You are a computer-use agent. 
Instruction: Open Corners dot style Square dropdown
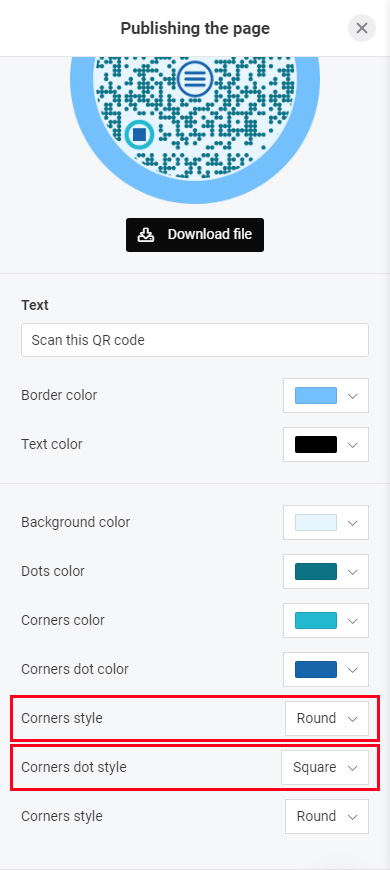[325, 767]
